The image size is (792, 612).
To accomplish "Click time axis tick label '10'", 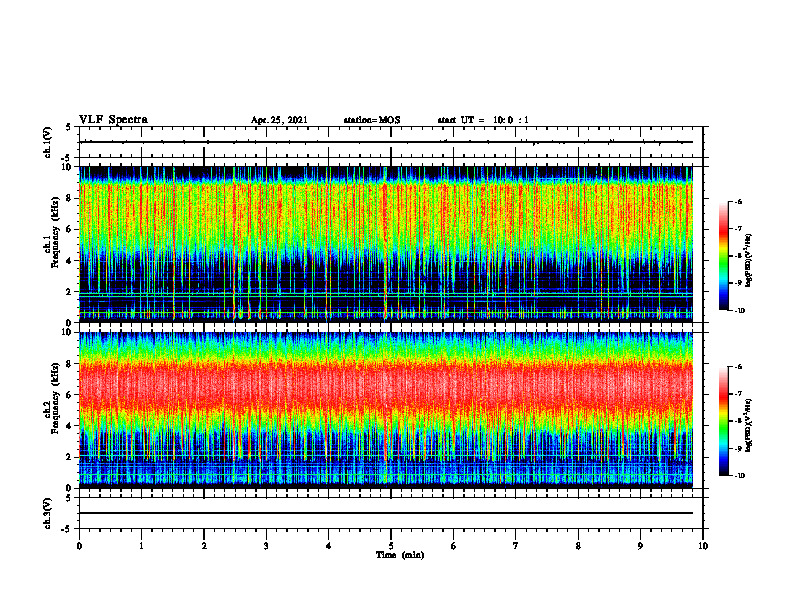I will (703, 546).
